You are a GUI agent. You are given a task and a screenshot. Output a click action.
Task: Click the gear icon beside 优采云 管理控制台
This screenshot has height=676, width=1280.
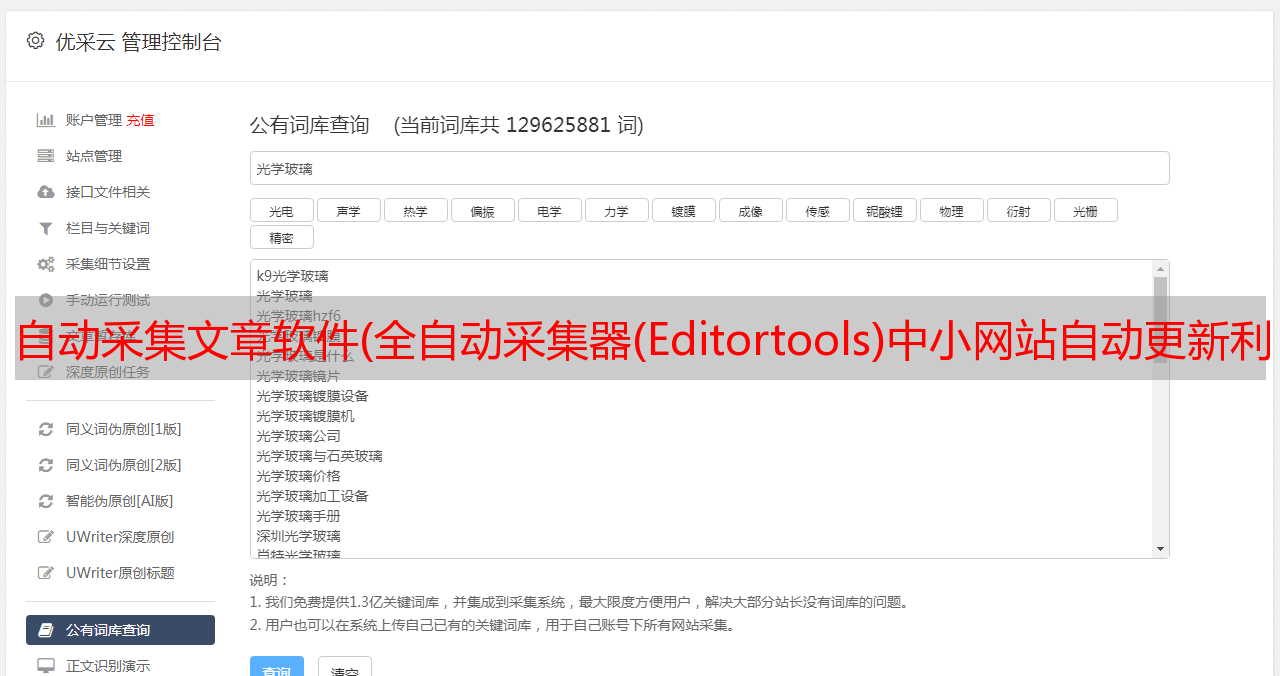36,41
